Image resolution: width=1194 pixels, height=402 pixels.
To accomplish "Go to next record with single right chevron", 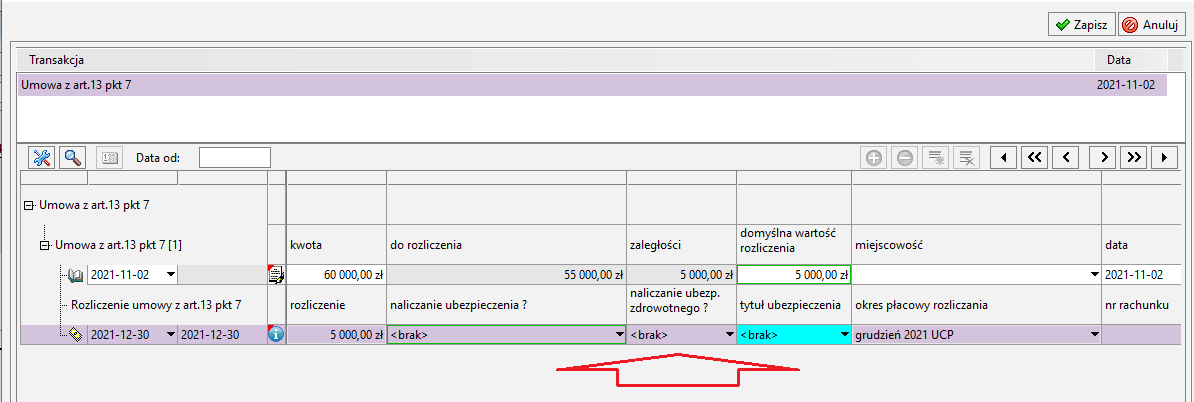I will coord(1103,158).
